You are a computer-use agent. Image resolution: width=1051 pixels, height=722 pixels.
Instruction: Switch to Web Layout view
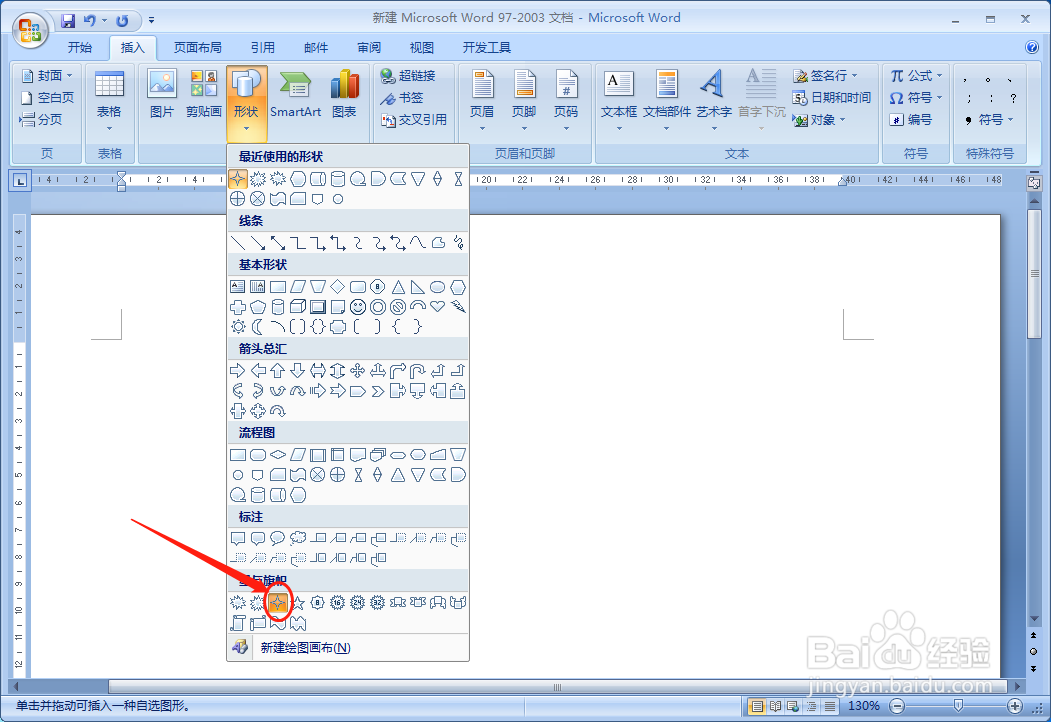click(x=794, y=706)
